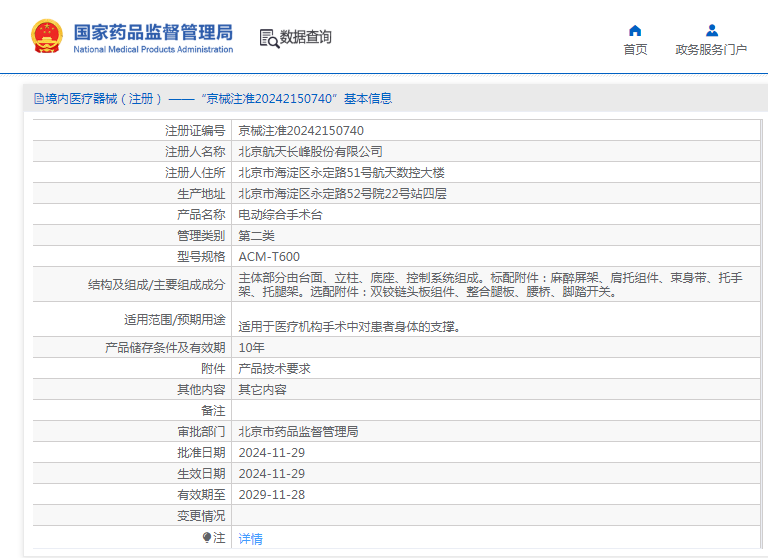The height and width of the screenshot is (558, 768).
Task: Click the 数据查询 heading text
Action: pos(306,37)
